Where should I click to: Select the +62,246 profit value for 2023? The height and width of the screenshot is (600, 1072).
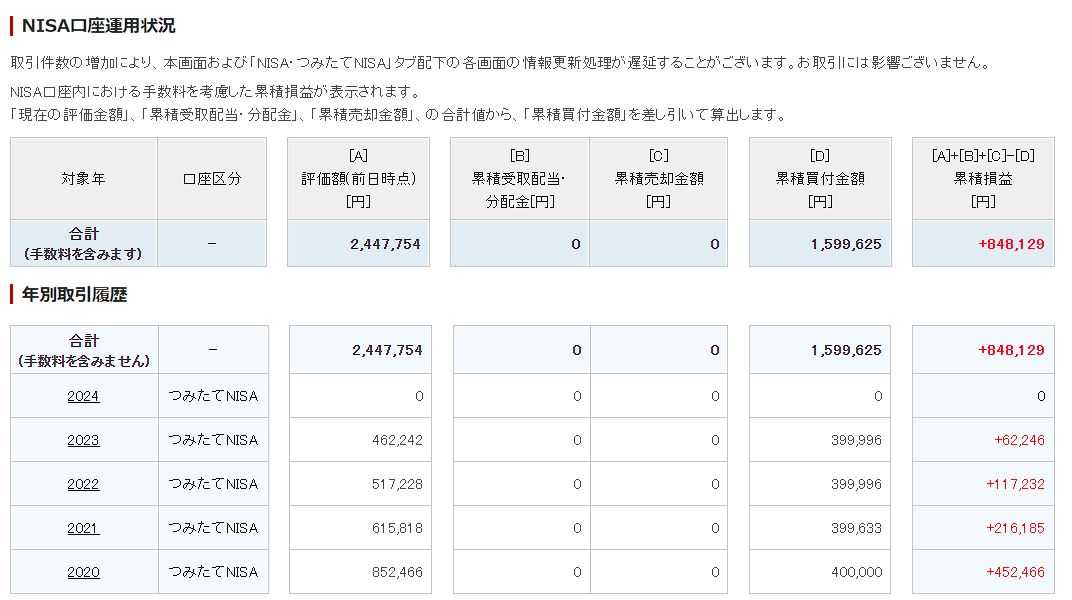(1019, 440)
